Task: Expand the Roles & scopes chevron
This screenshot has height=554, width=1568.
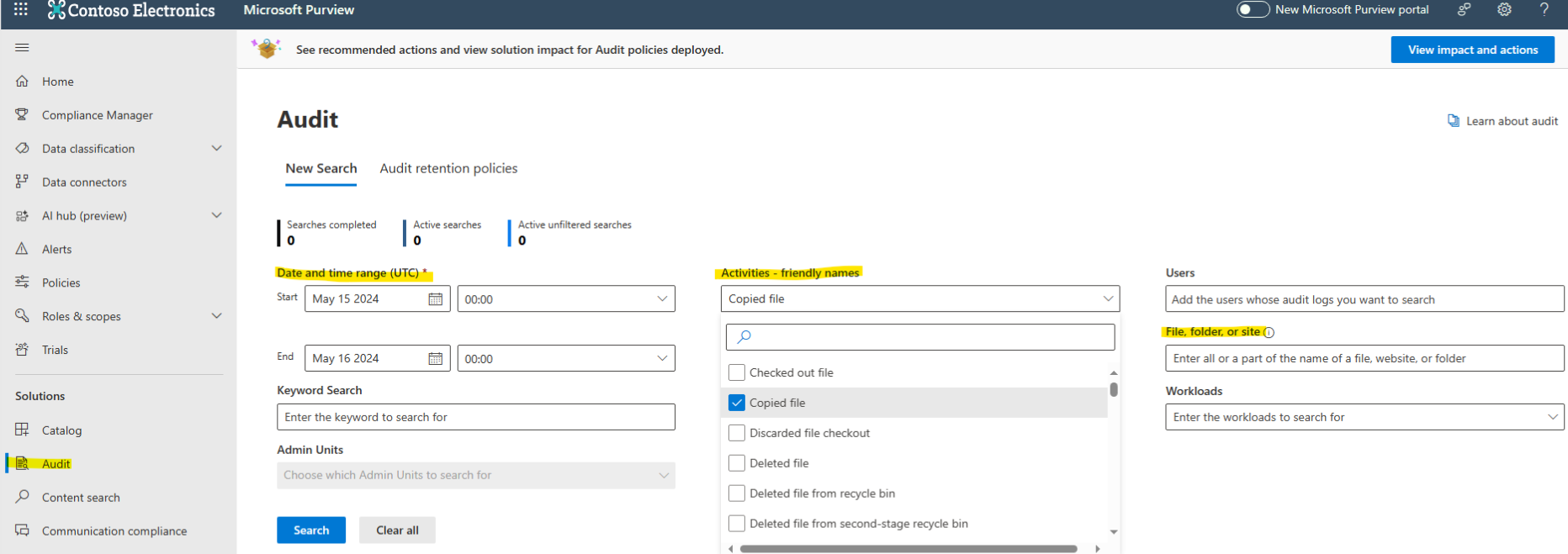Action: click(216, 316)
